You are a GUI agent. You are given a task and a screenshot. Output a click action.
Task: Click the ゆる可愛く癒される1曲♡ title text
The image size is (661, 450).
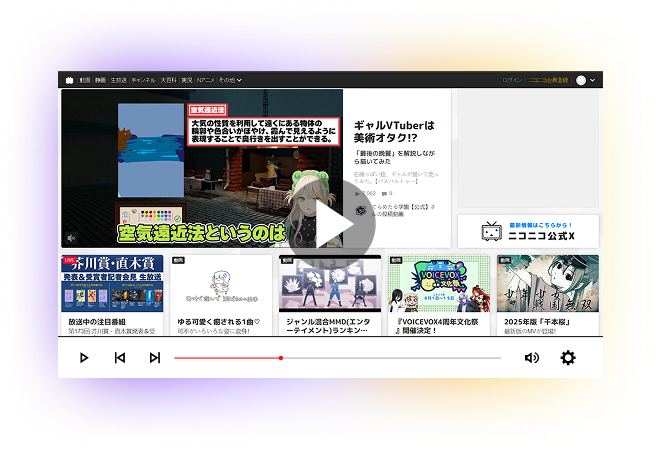point(219,322)
